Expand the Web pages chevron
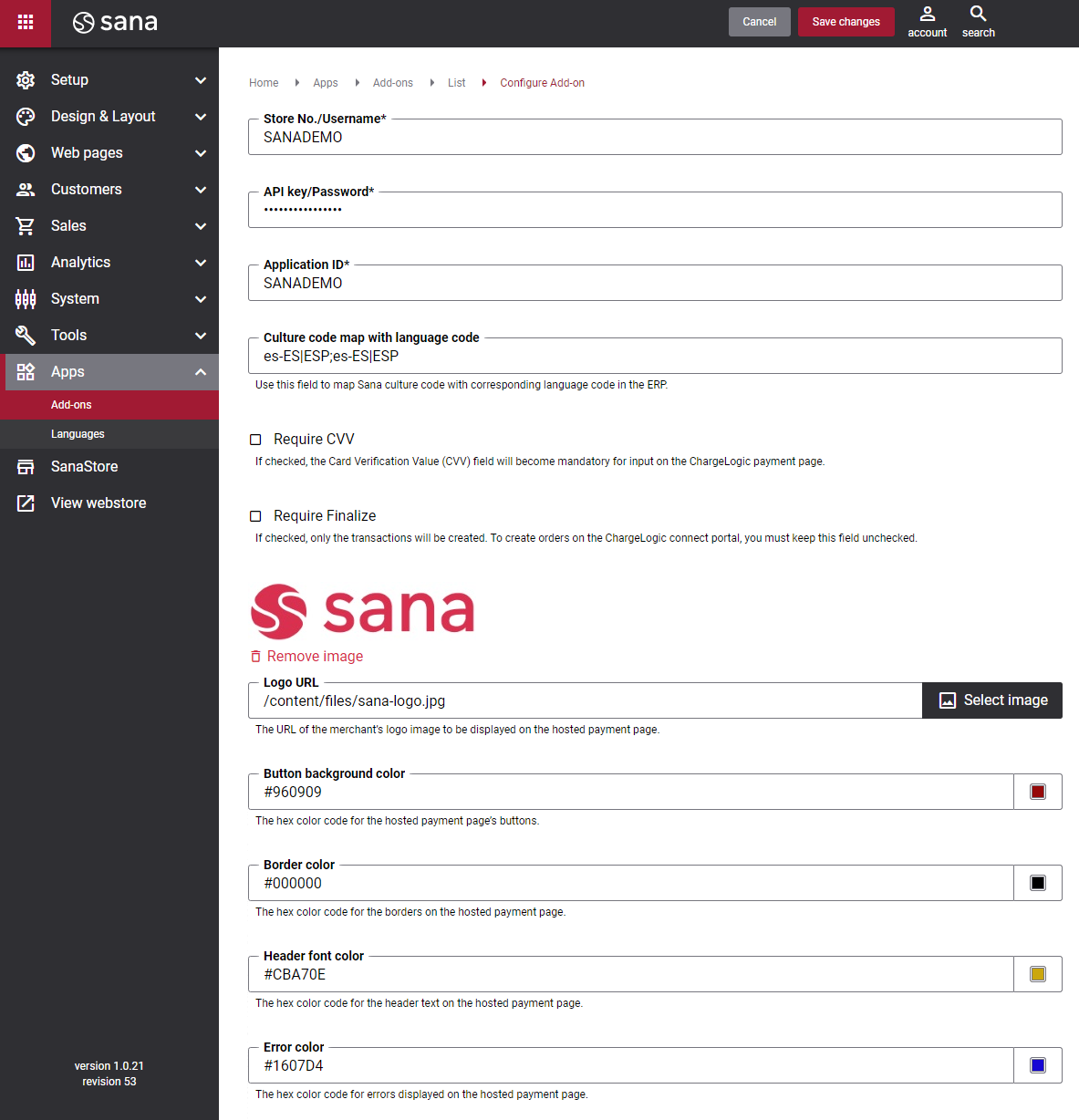Viewport: 1079px width, 1120px height. click(x=201, y=153)
